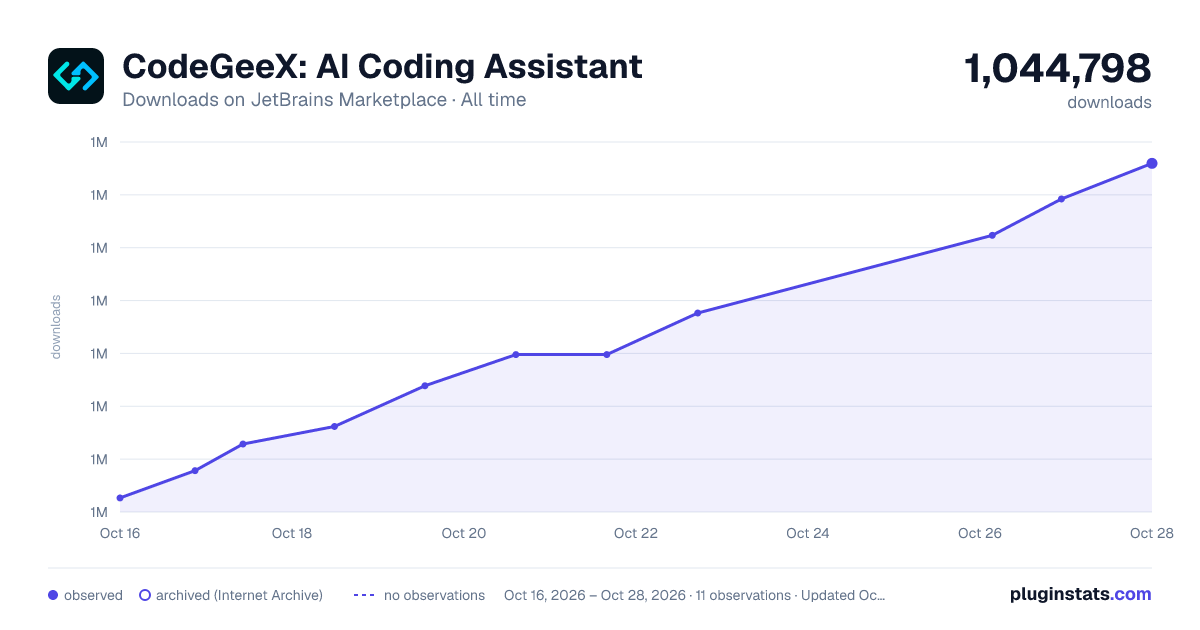
Task: Click the date range and observations text
Action: coord(695,595)
